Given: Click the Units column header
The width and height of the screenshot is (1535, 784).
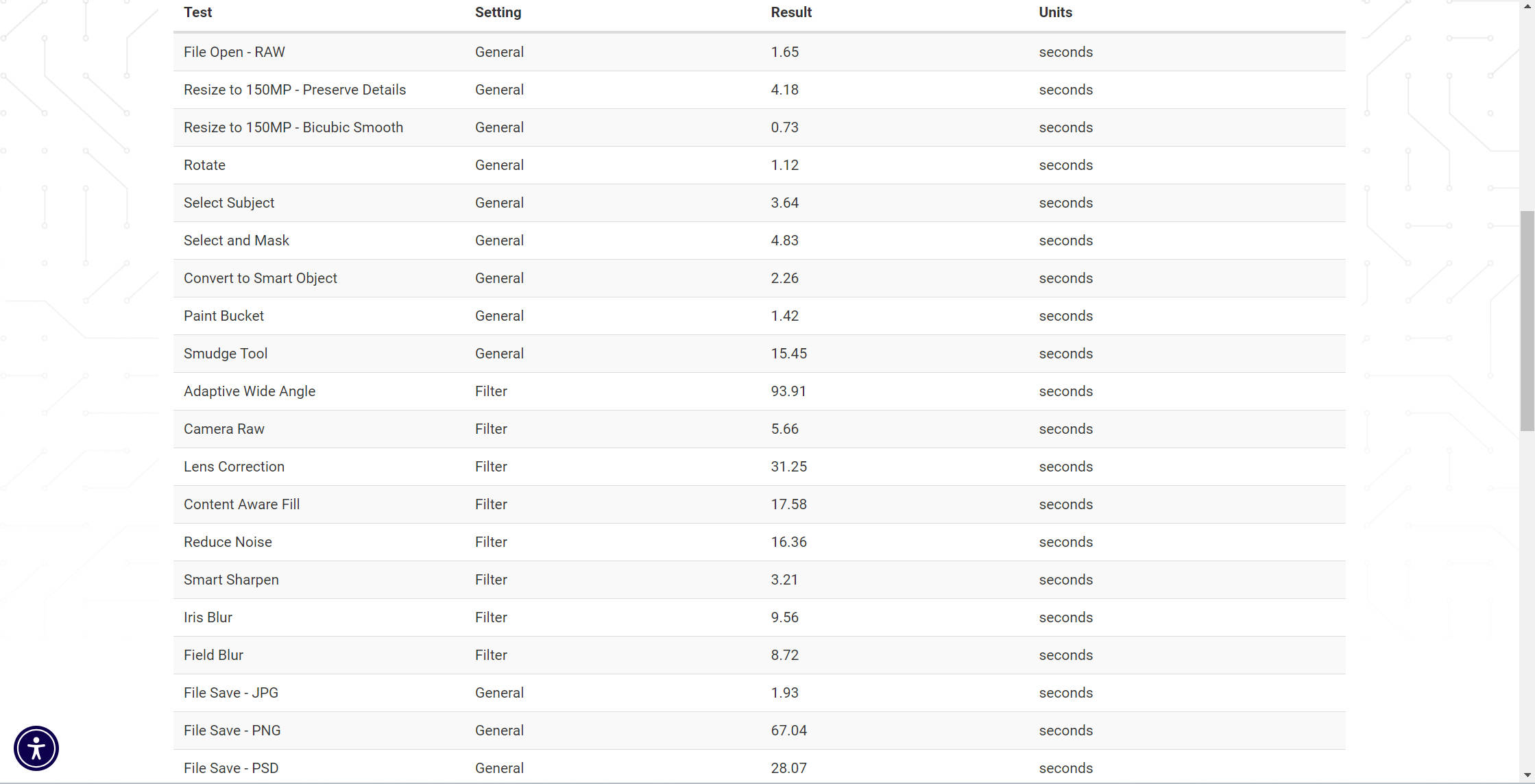Looking at the screenshot, I should (x=1055, y=12).
